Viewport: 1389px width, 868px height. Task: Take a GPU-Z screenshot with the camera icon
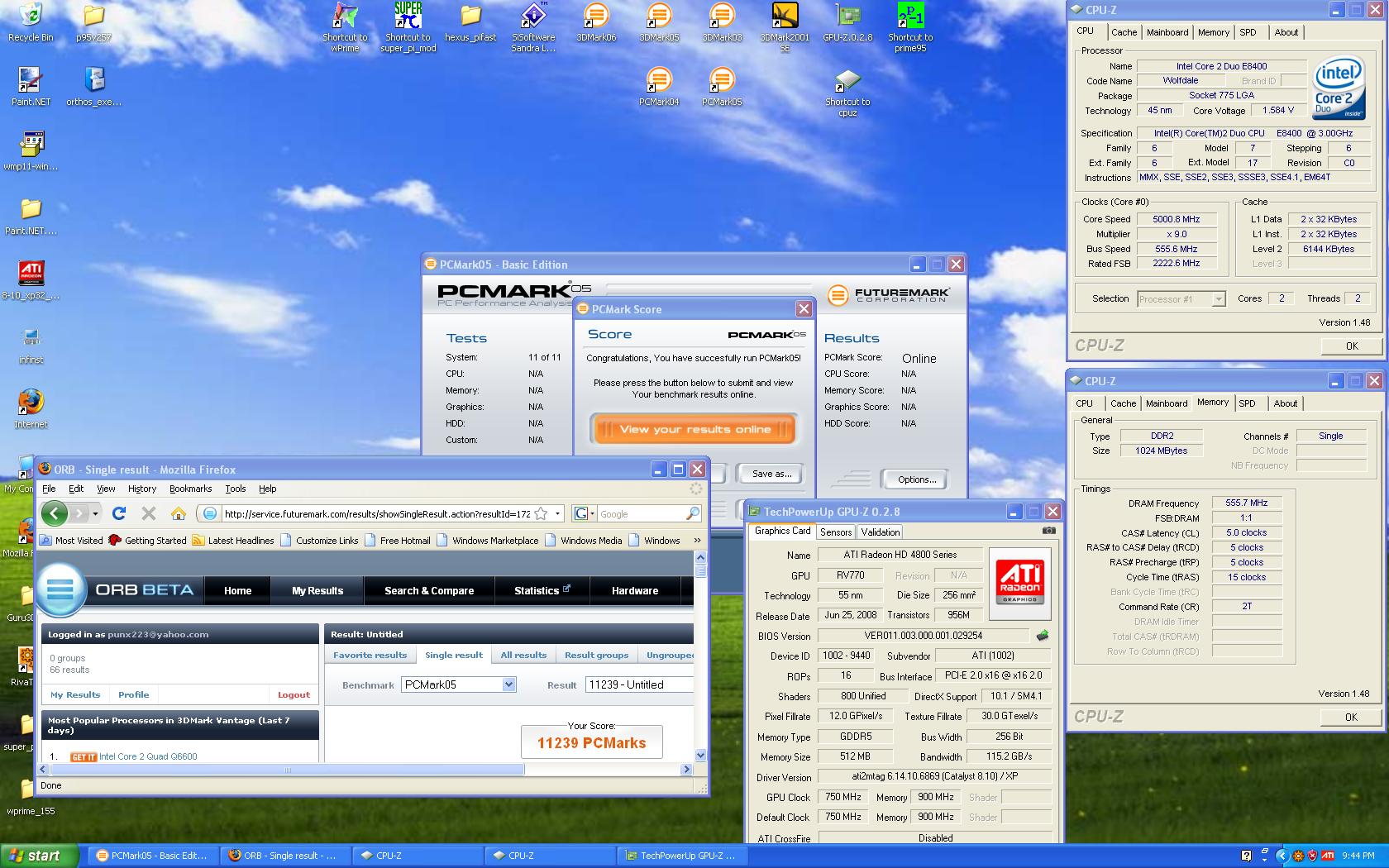pyautogui.click(x=1048, y=531)
